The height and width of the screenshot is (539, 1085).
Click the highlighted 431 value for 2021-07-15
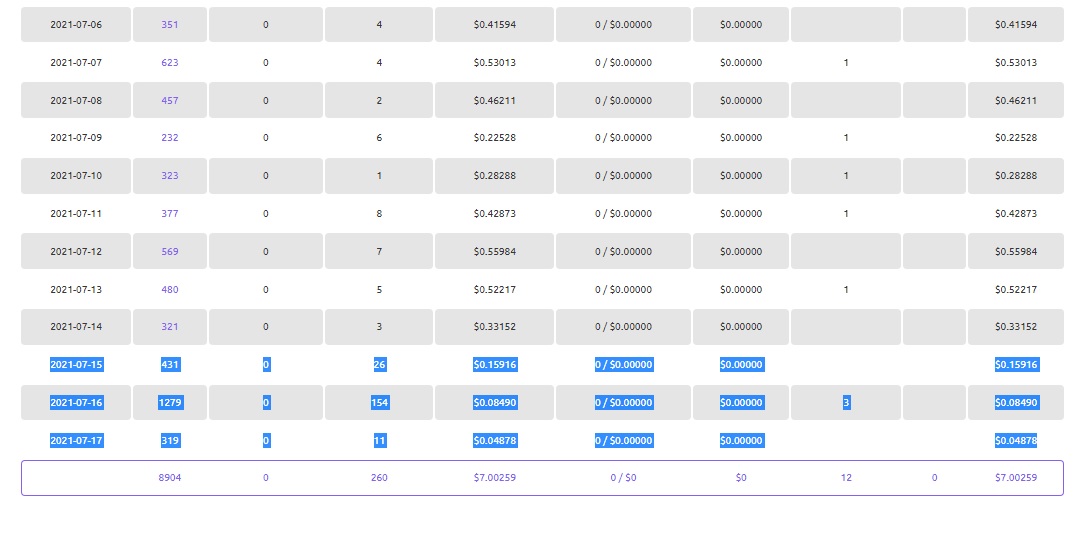tap(170, 365)
